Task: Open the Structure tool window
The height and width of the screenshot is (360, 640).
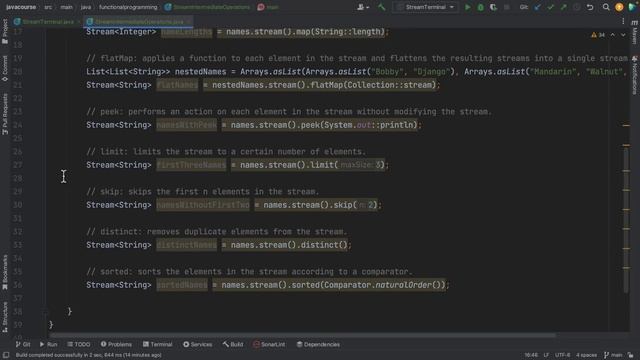Action: click(5, 317)
